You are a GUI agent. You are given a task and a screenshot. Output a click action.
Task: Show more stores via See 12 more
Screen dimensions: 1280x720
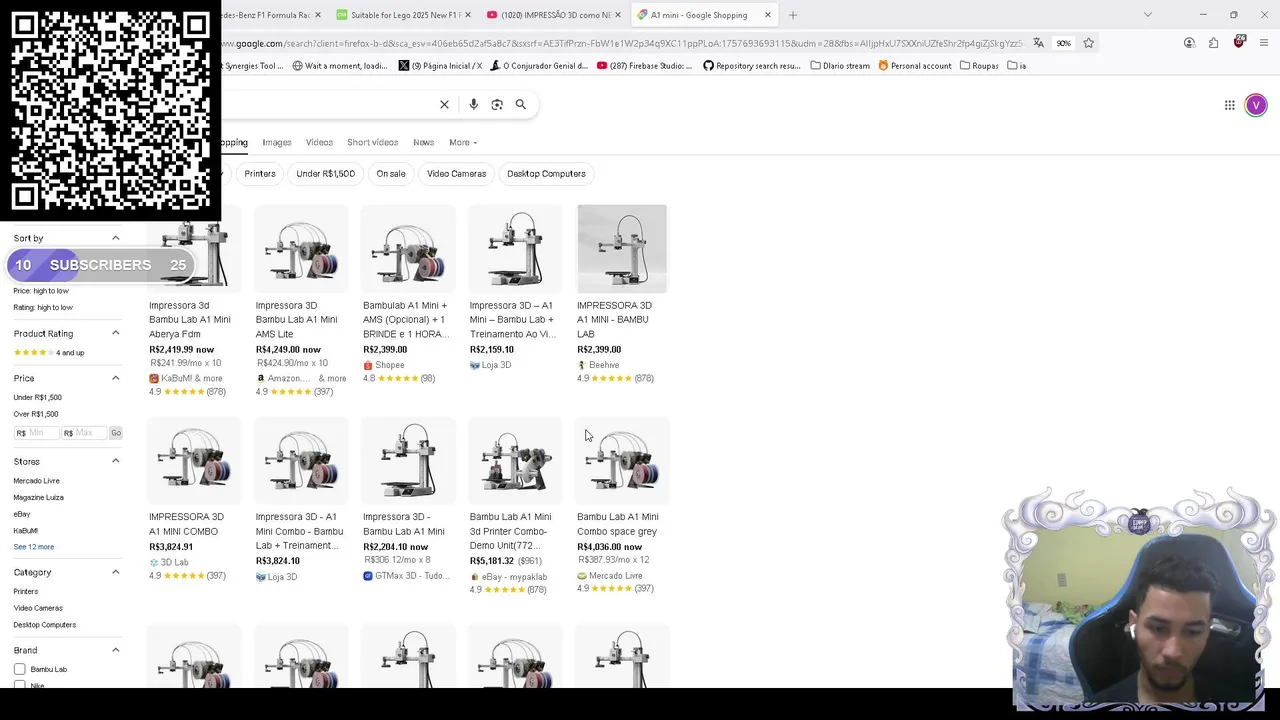pyautogui.click(x=34, y=547)
